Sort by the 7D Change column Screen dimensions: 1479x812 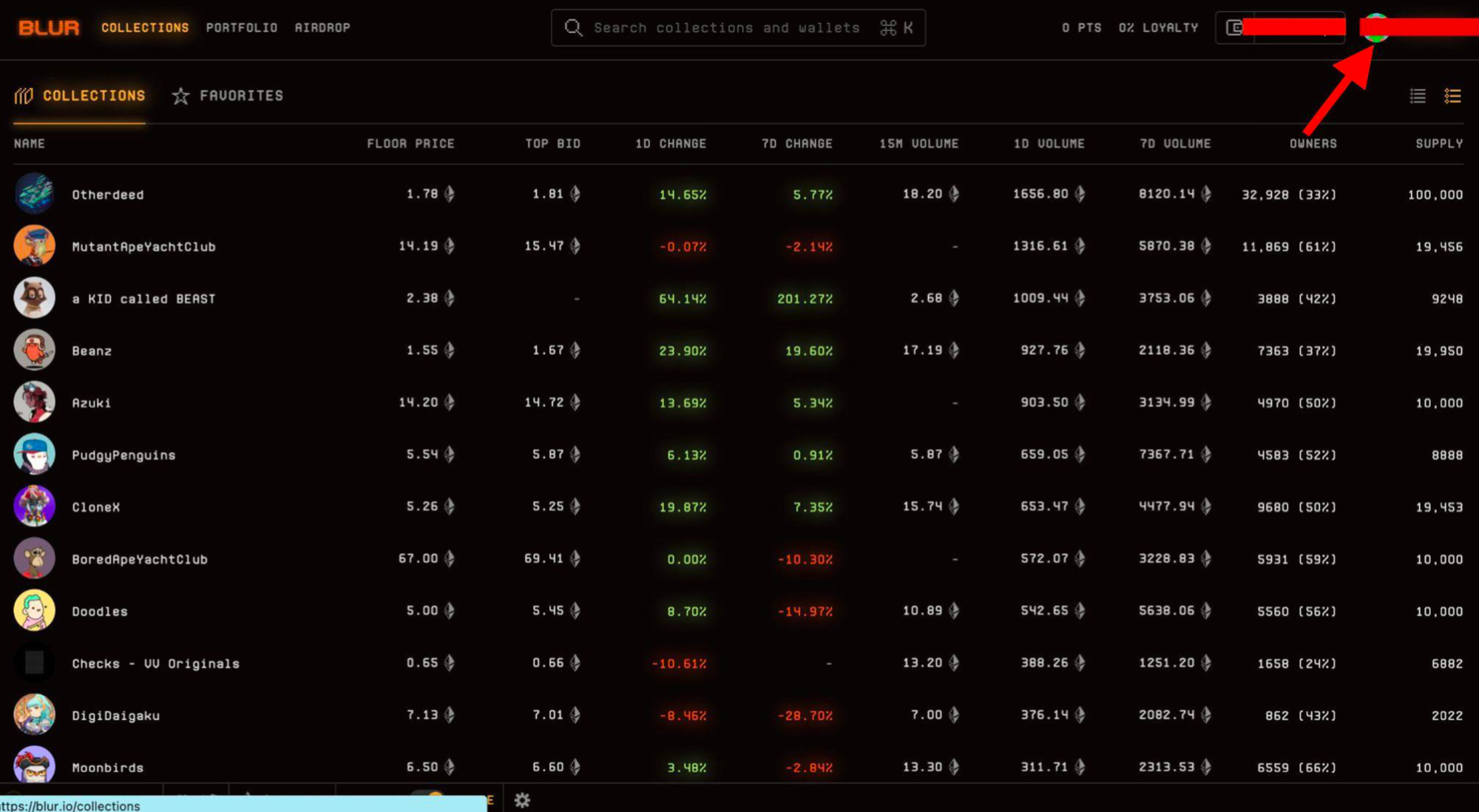[x=797, y=143]
